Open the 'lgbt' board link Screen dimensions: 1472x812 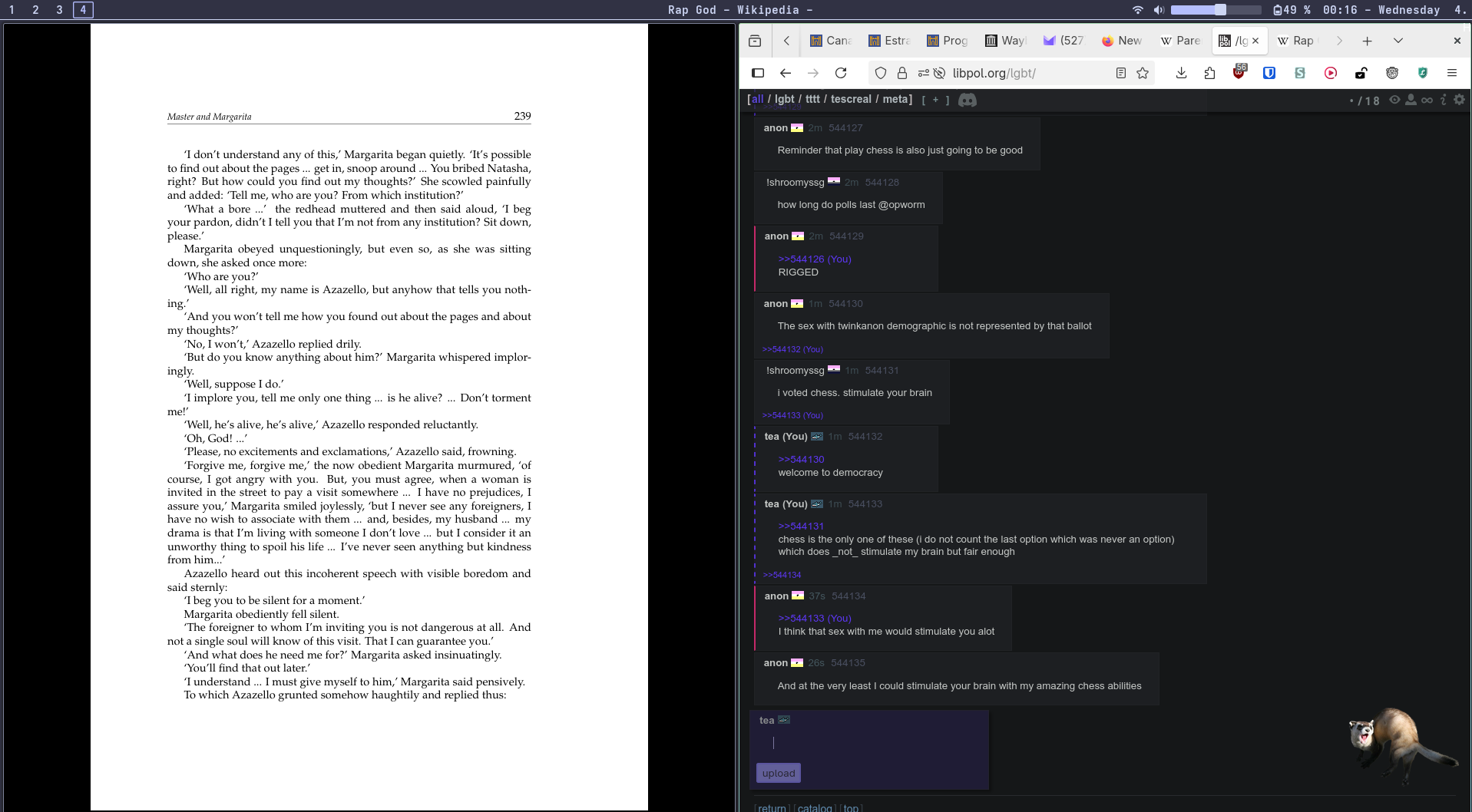(784, 99)
